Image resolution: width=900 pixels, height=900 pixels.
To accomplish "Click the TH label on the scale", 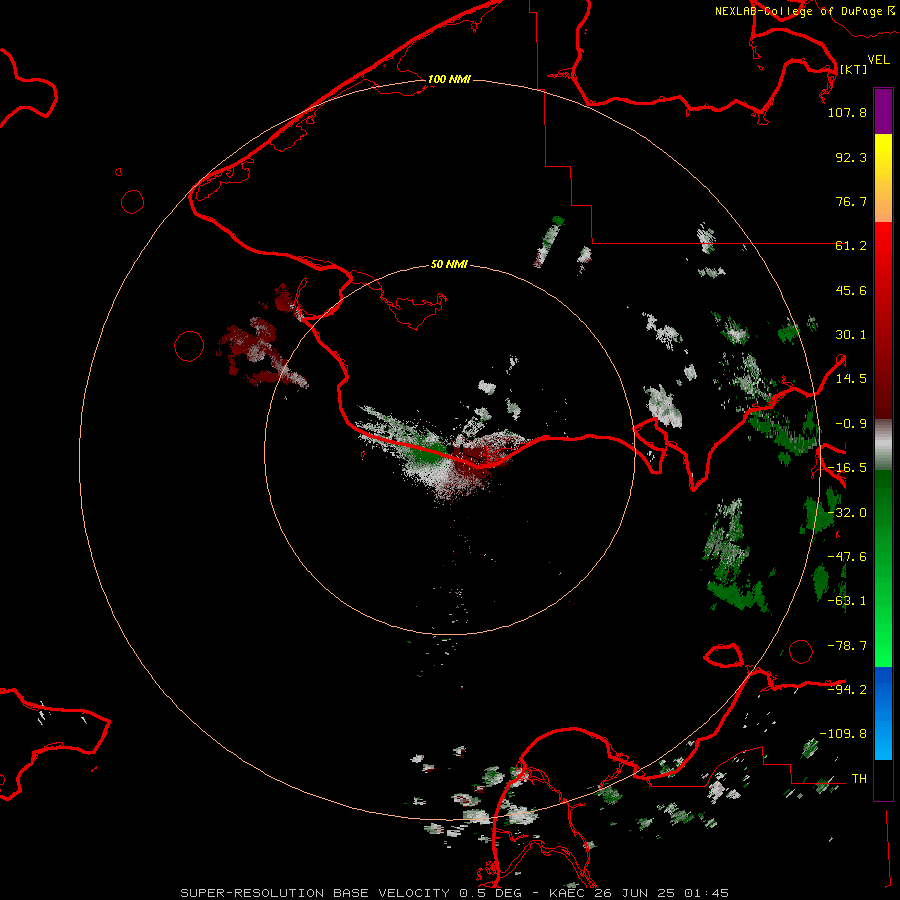I will click(859, 778).
